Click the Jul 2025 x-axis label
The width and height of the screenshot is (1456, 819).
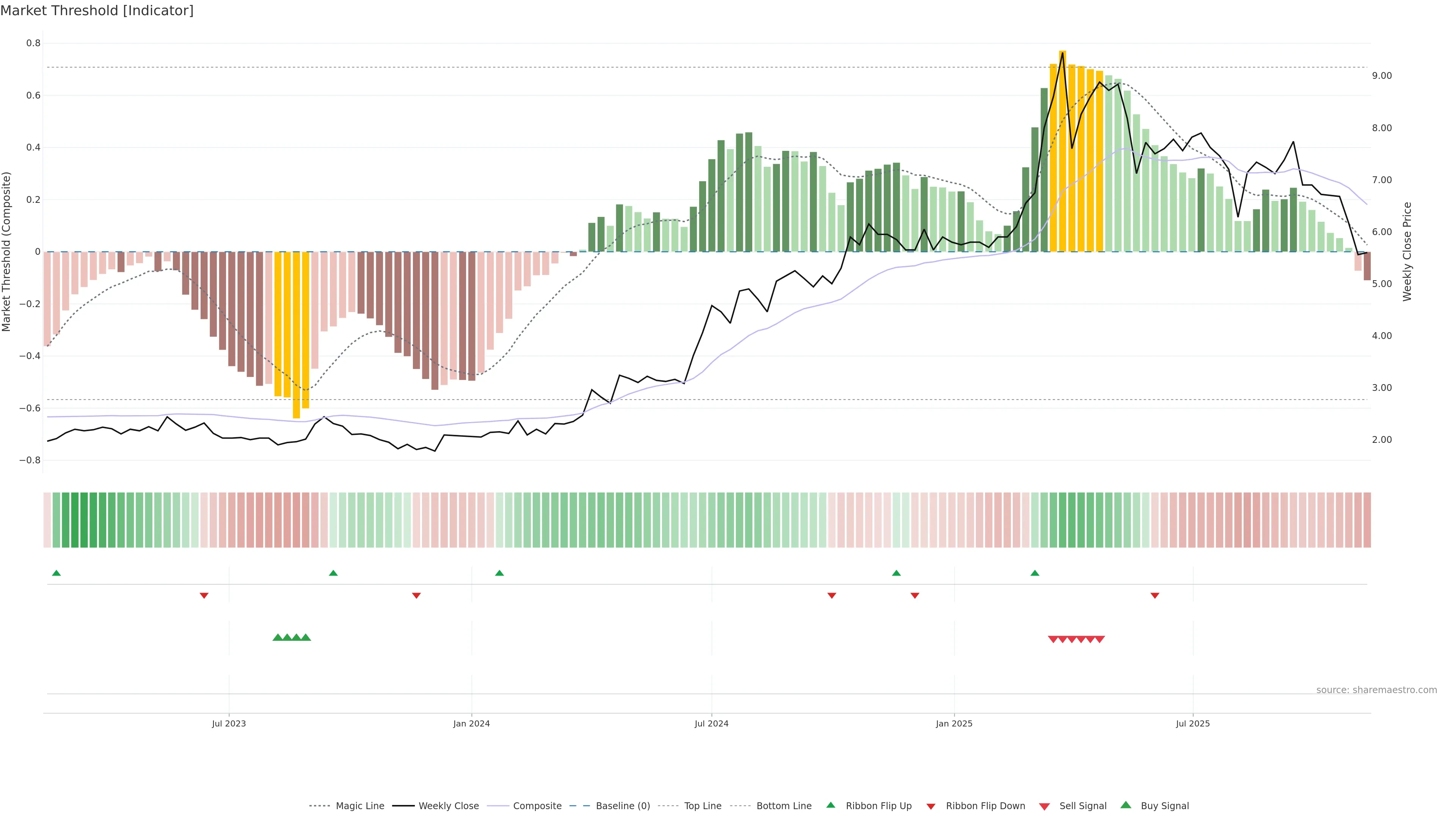pos(1192,723)
